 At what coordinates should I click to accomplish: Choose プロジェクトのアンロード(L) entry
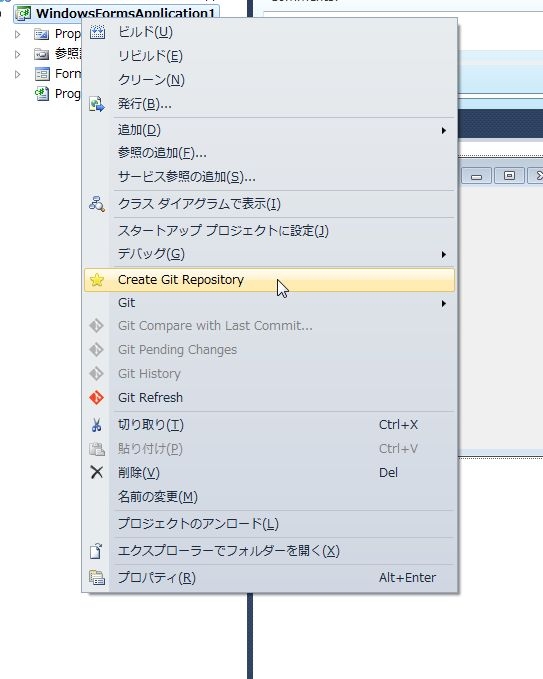coord(269,524)
